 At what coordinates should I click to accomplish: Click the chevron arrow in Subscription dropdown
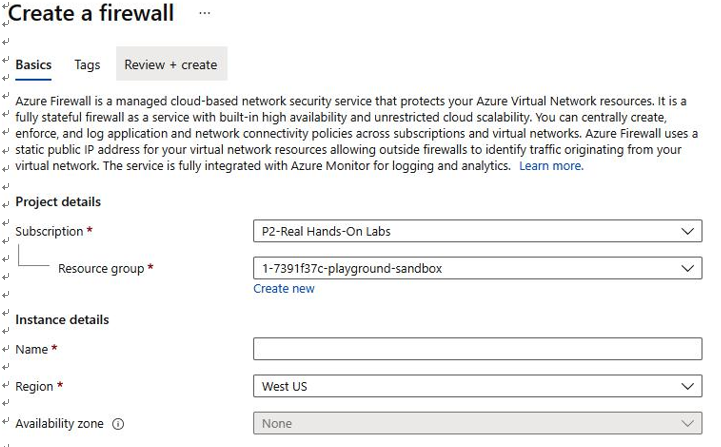(x=687, y=231)
